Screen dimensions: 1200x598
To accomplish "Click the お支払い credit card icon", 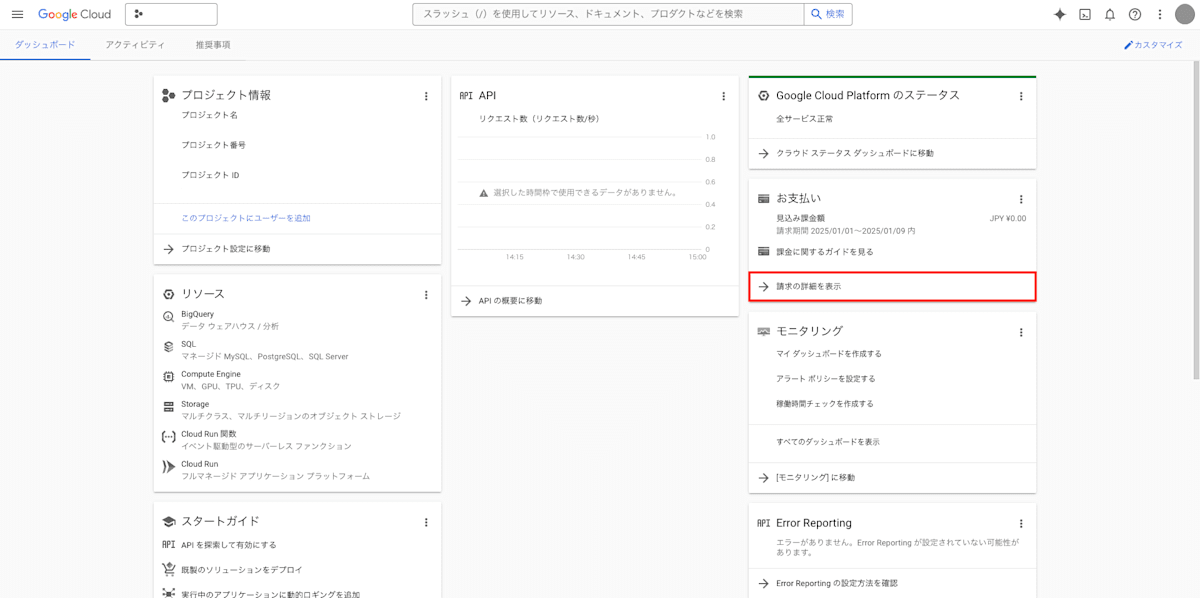I will [763, 199].
